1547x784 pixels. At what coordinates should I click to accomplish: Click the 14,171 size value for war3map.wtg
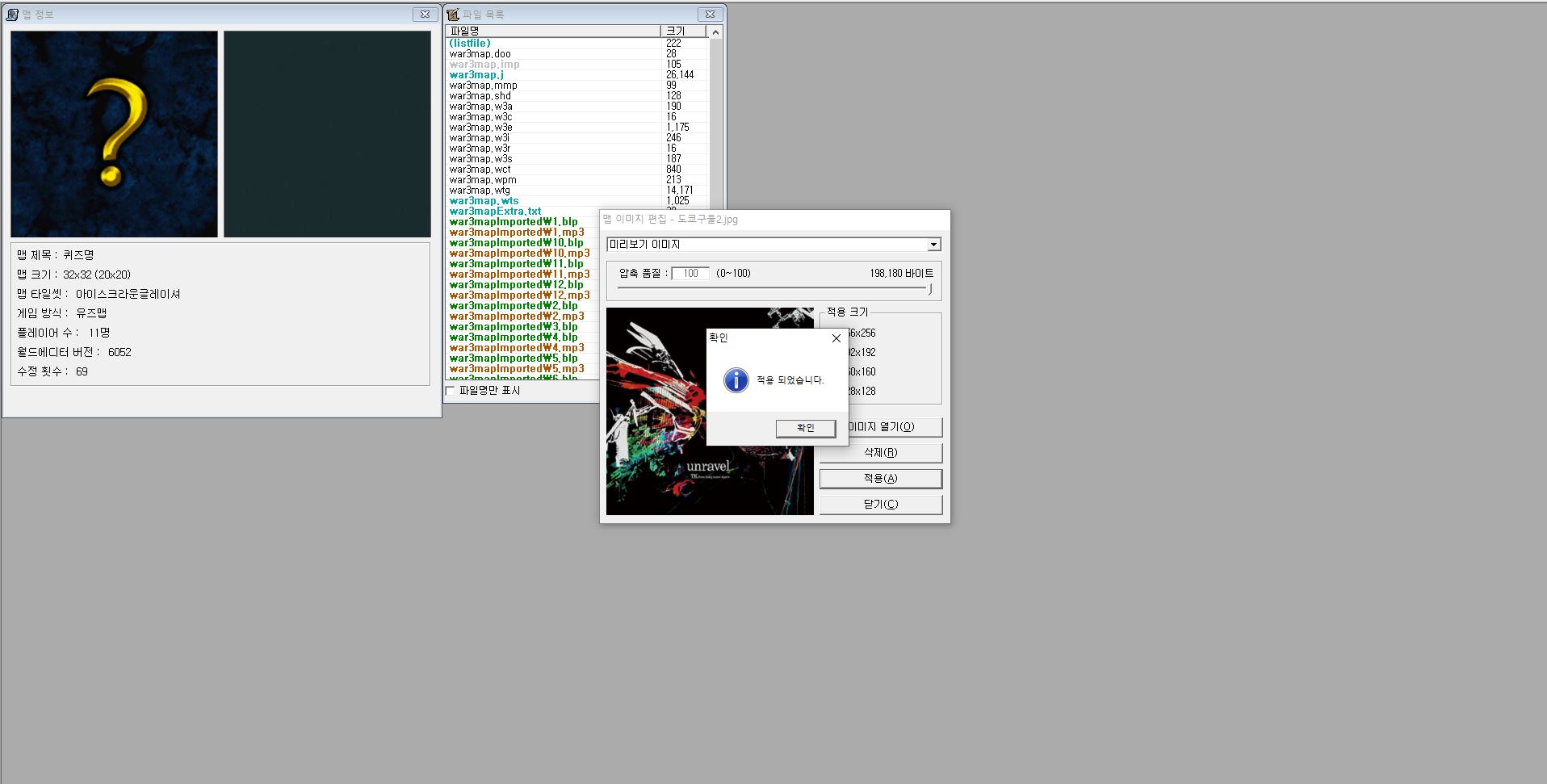click(x=680, y=191)
